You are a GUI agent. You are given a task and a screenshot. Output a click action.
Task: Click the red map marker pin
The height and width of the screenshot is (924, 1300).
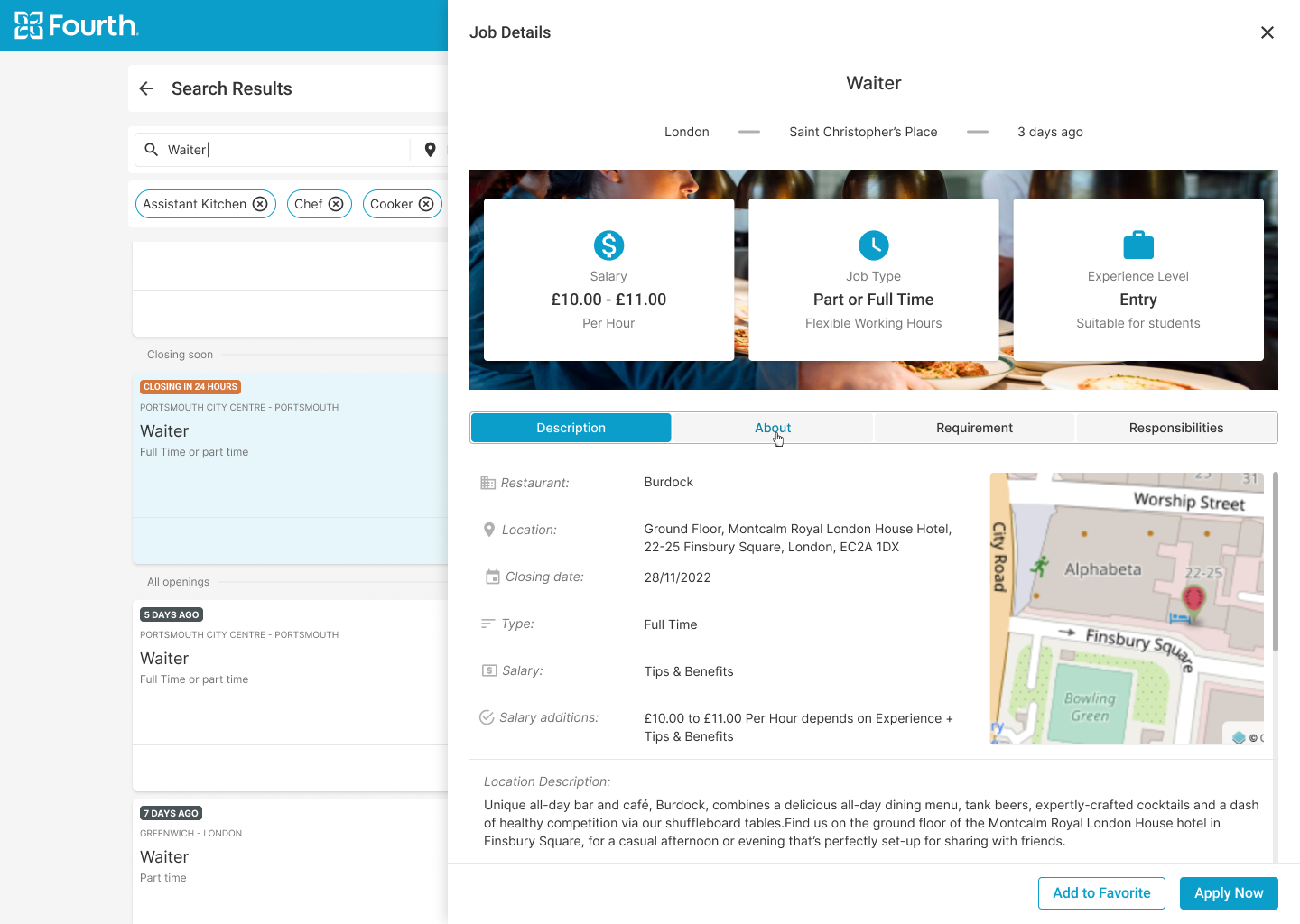1193,598
